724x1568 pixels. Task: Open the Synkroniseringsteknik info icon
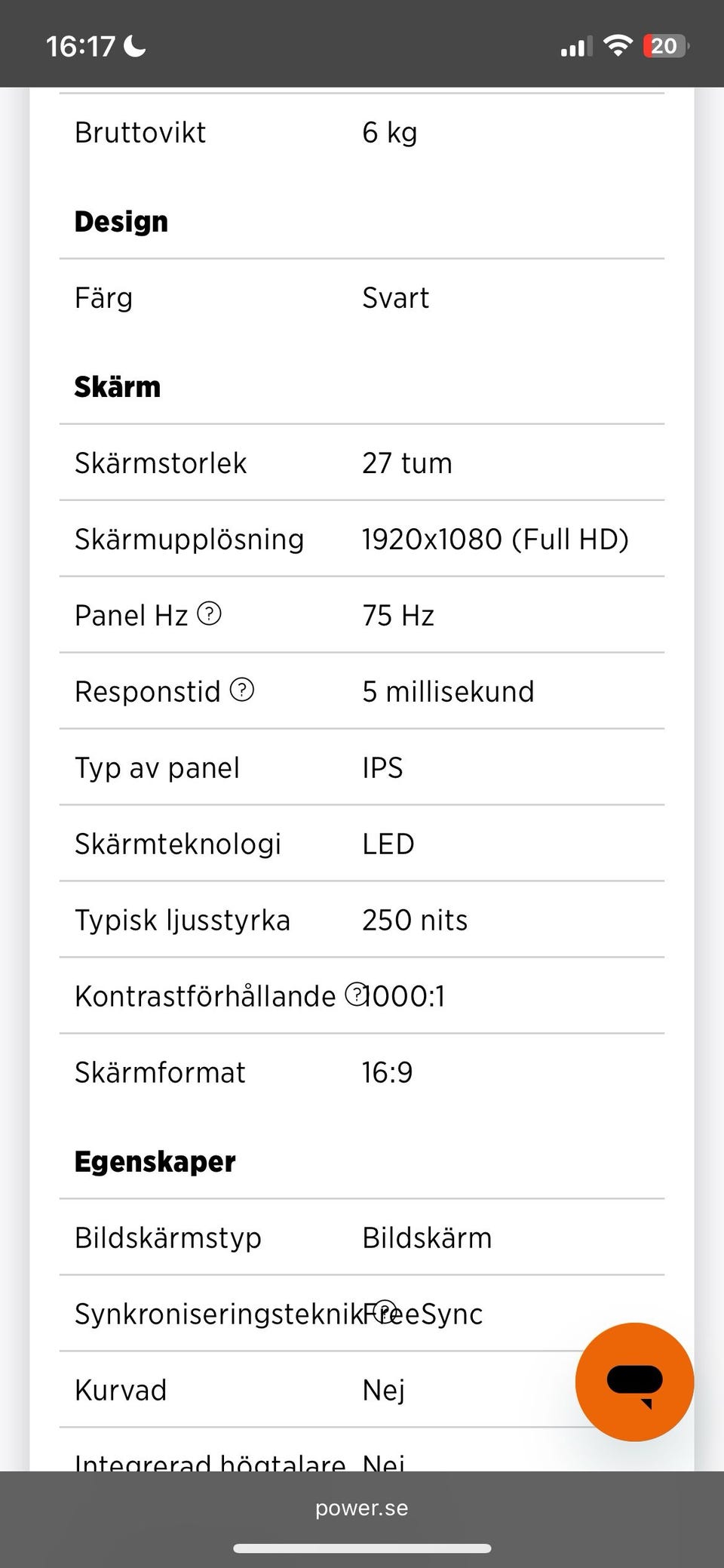click(385, 1311)
